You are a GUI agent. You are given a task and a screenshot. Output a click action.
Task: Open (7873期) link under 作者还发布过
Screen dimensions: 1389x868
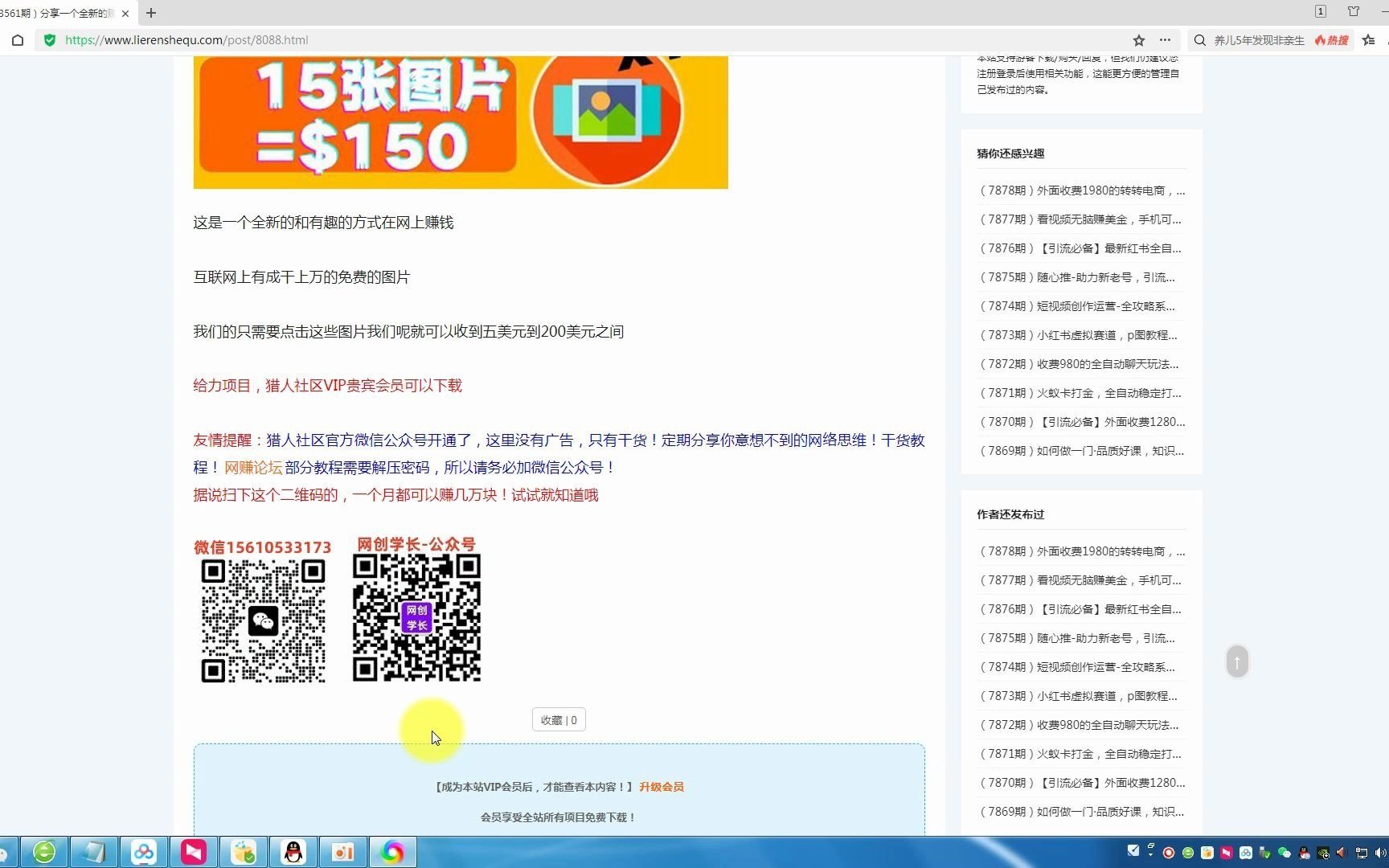coord(1078,696)
